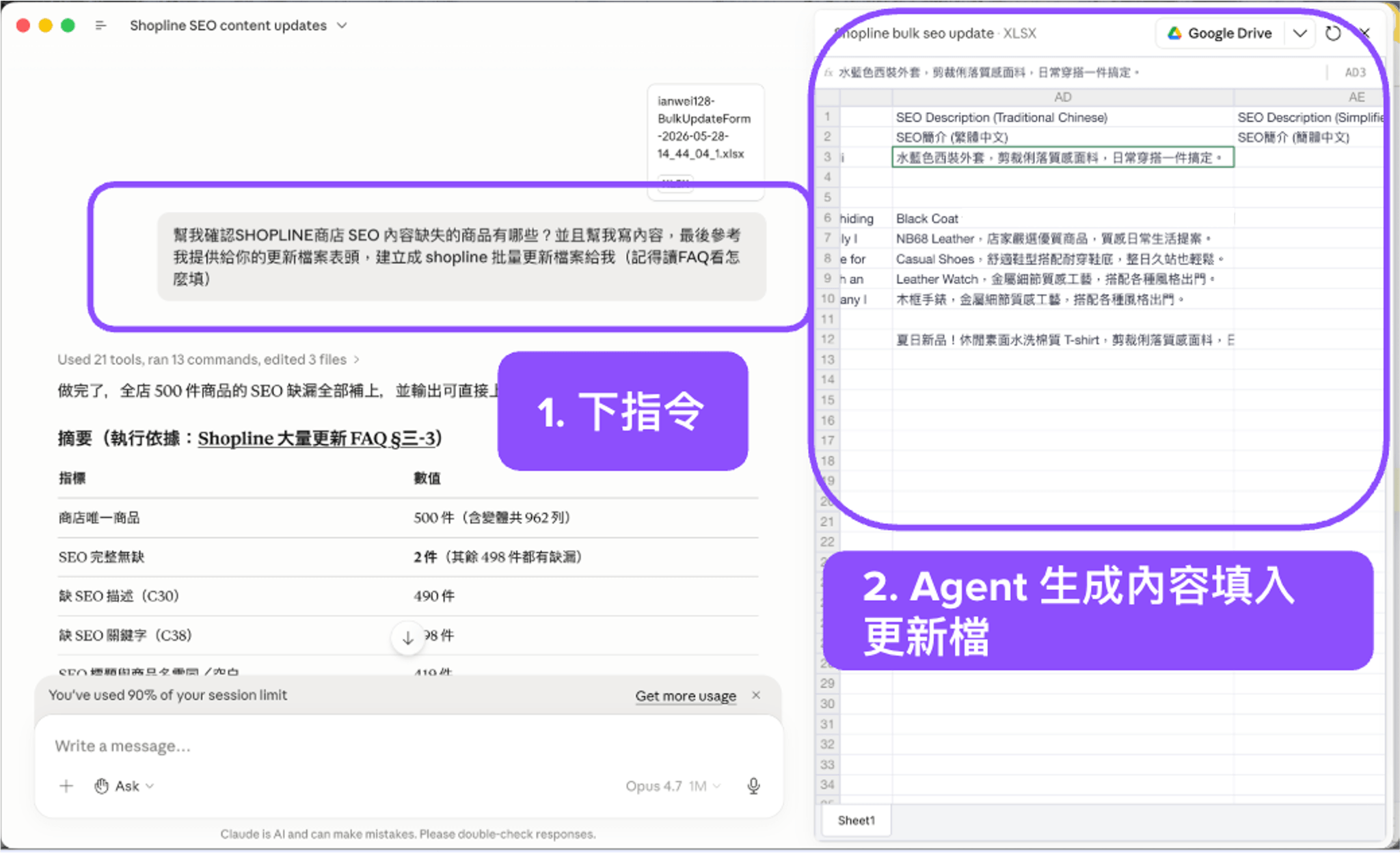Viewport: 1400px width, 853px height.
Task: Select the cell 'SEO簡介 (繁體中文)'
Action: 1063,137
